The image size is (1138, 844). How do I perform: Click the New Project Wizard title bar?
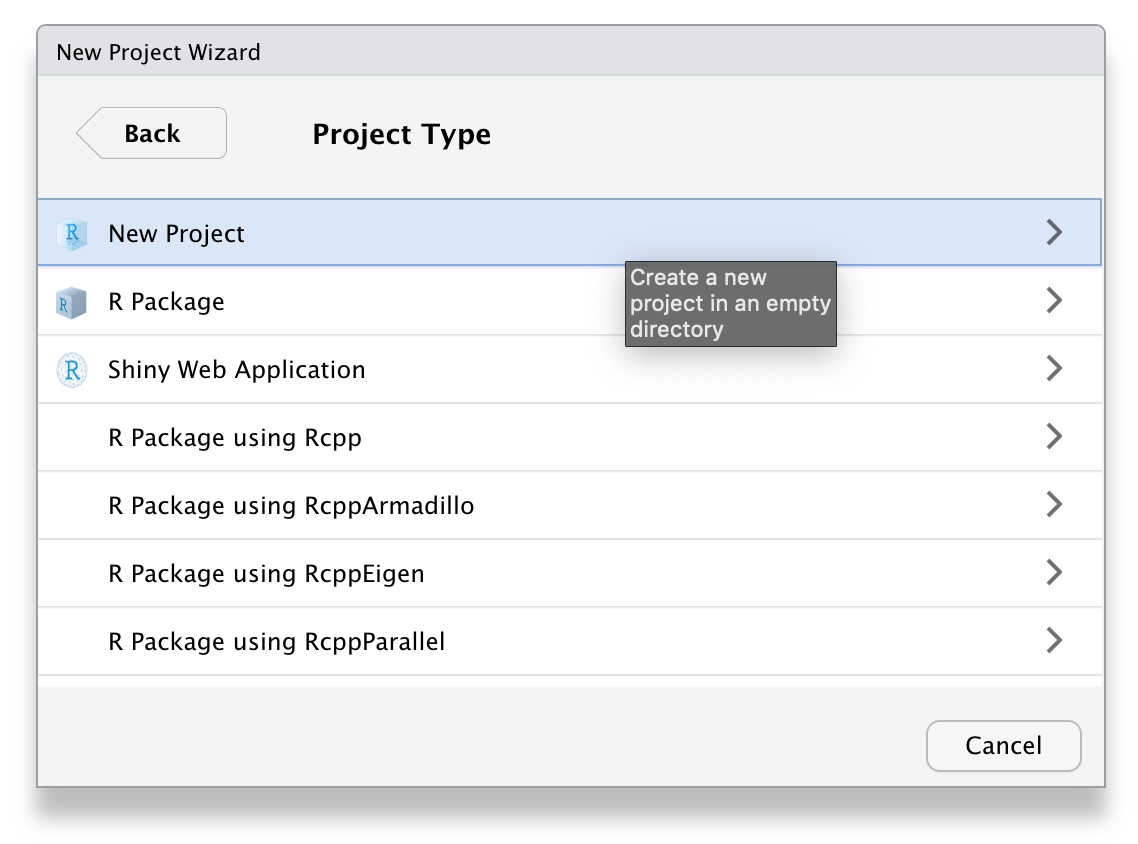570,52
